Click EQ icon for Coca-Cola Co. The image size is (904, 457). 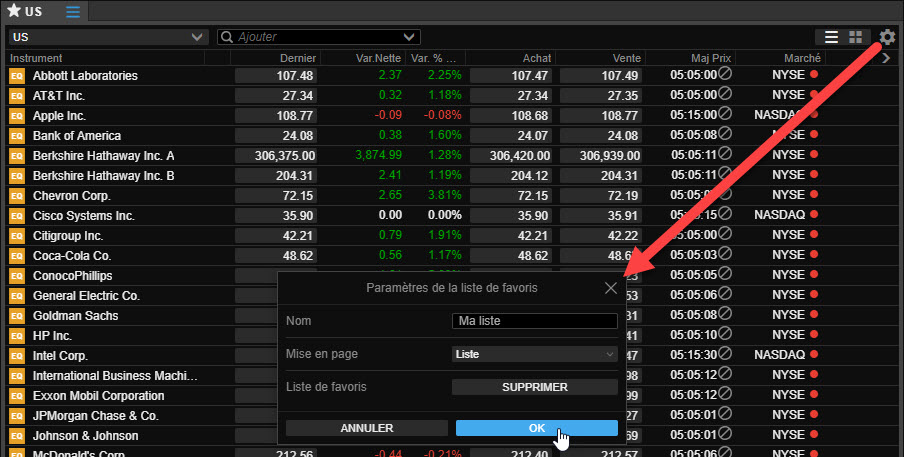(17, 256)
